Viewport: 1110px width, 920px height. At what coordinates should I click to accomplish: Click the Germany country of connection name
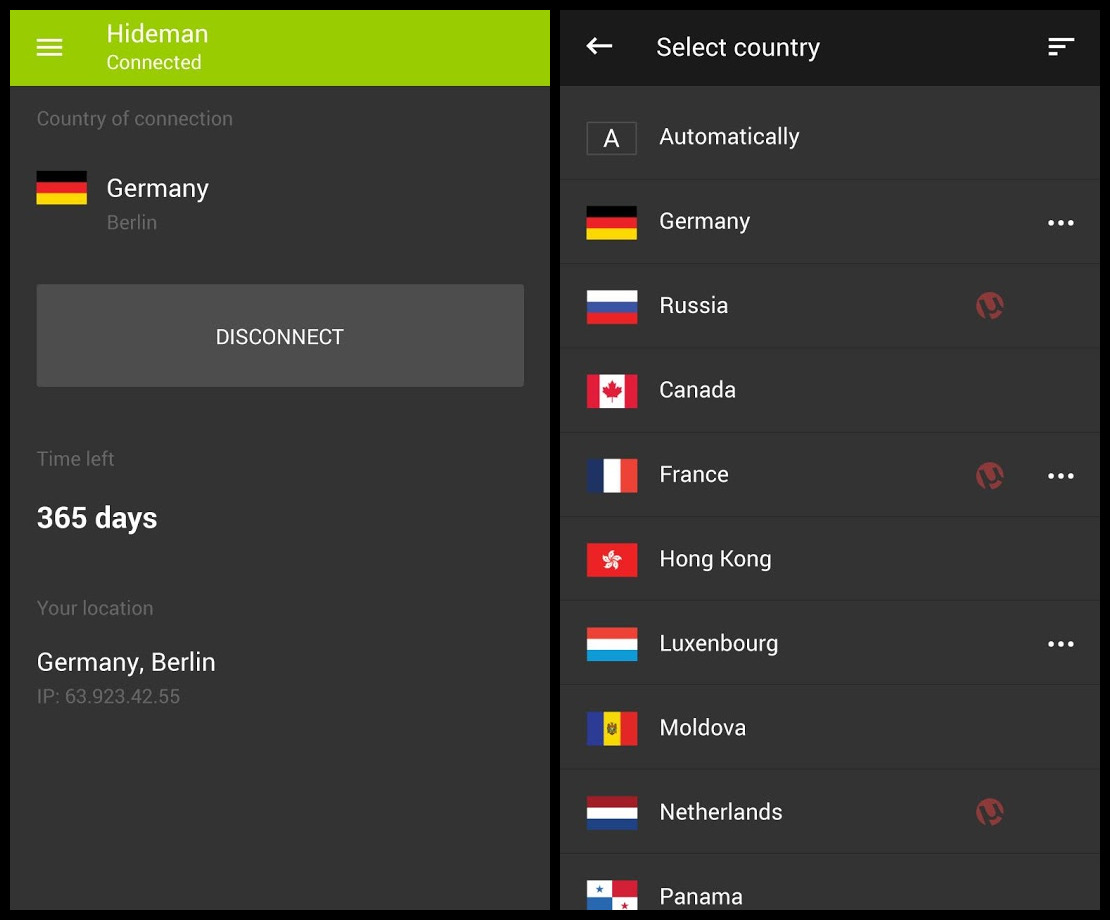[x=157, y=189]
